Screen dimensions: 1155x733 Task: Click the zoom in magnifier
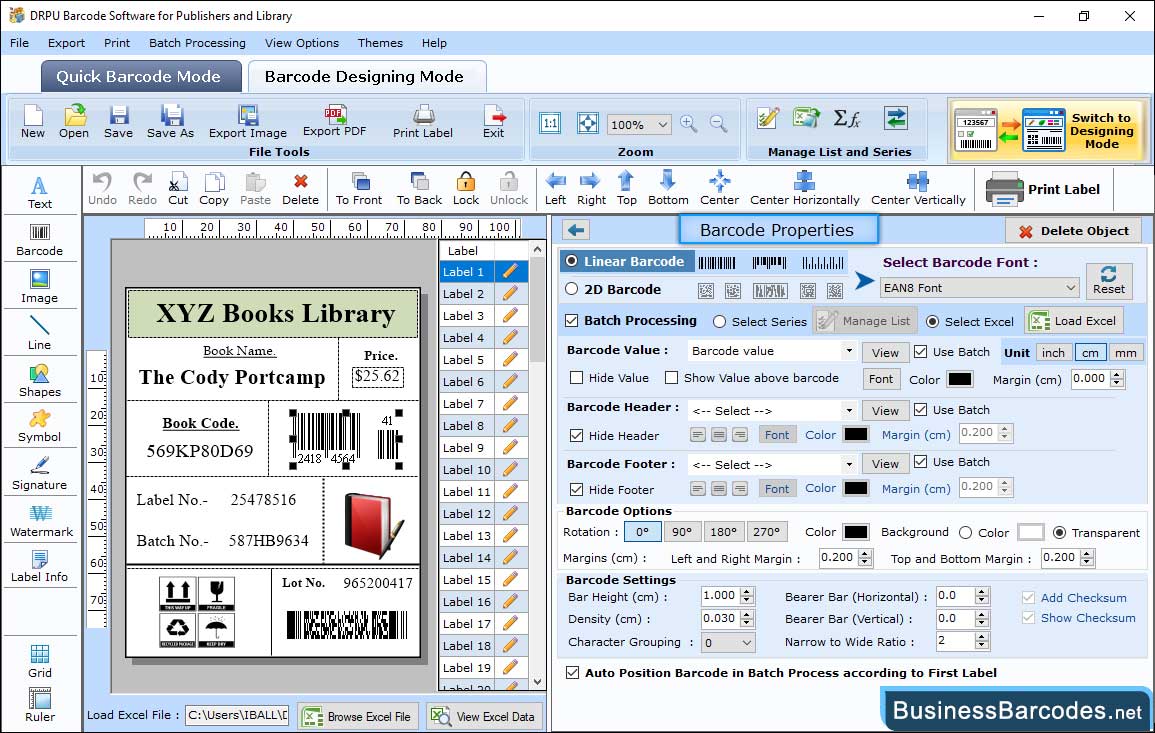(689, 124)
